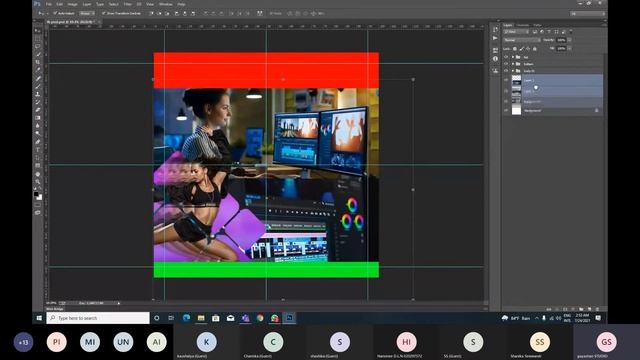The height and width of the screenshot is (360, 640).
Task: Select the Eraser tool
Action: tap(38, 110)
